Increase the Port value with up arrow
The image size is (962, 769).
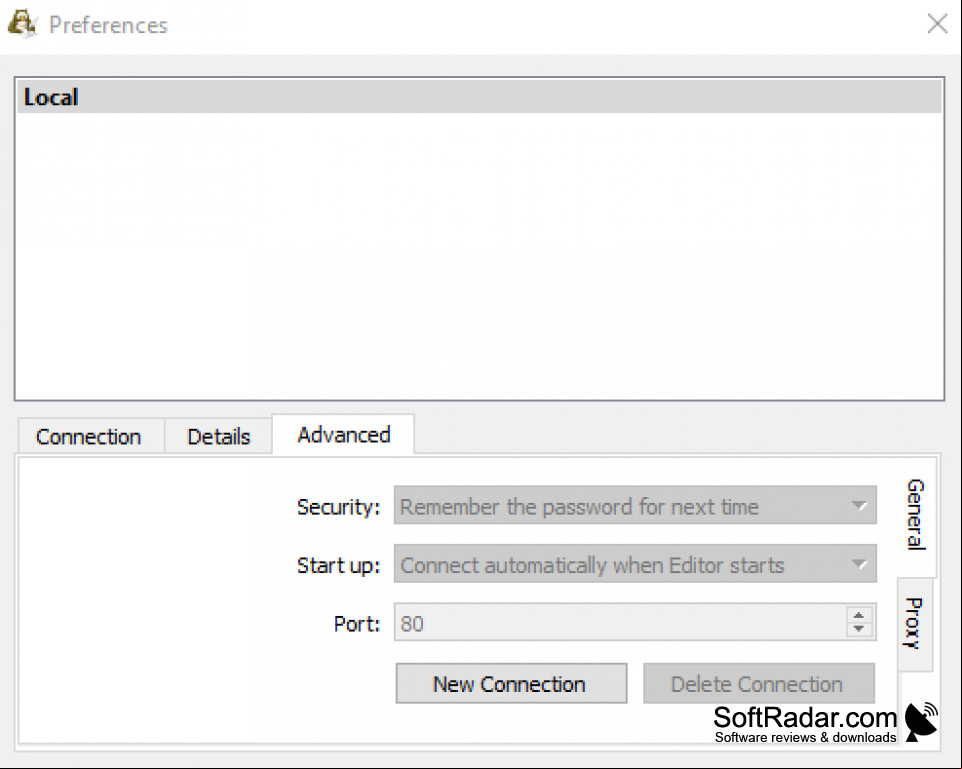(x=859, y=615)
